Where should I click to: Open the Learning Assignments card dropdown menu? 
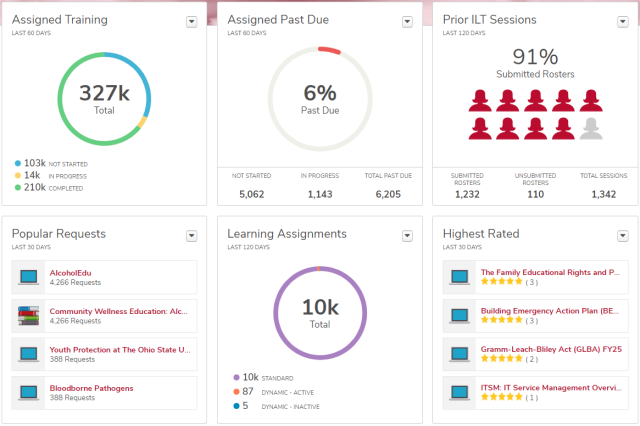(x=407, y=236)
